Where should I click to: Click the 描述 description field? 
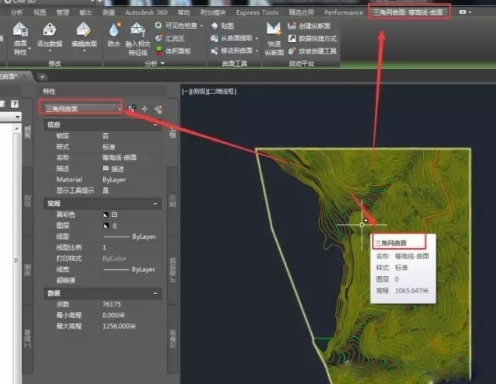113,169
